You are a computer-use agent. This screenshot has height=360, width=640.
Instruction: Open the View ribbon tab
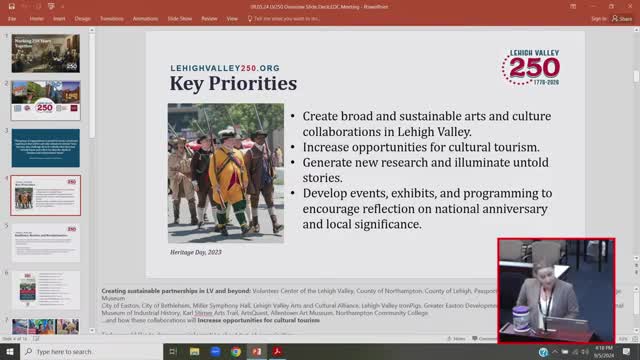pos(232,19)
